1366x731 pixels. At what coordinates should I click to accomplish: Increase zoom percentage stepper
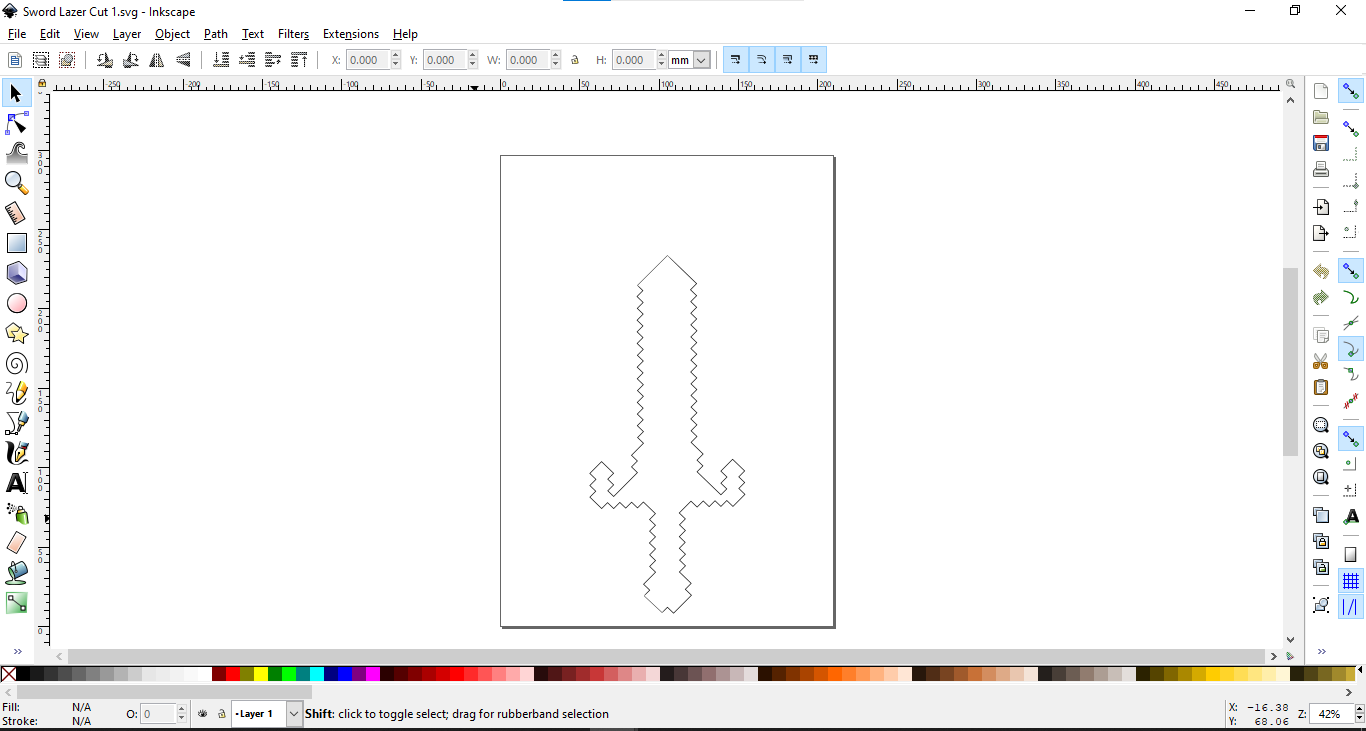(1359, 710)
